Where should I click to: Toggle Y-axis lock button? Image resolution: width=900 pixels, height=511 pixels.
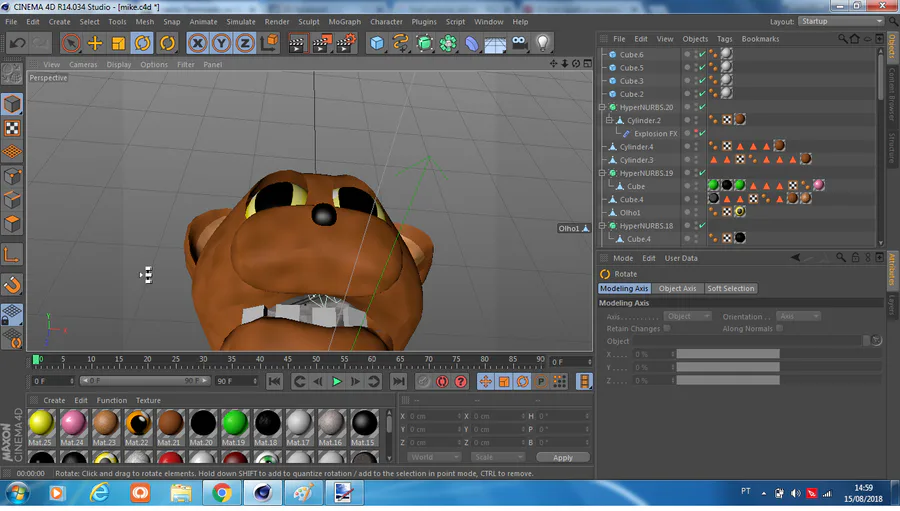[x=220, y=43]
